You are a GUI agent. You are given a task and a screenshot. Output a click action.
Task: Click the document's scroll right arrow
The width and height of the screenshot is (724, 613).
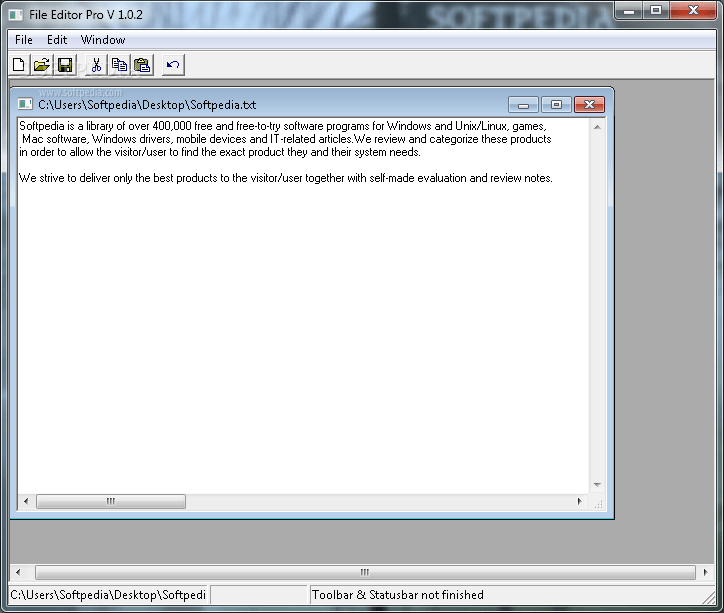[x=579, y=501]
